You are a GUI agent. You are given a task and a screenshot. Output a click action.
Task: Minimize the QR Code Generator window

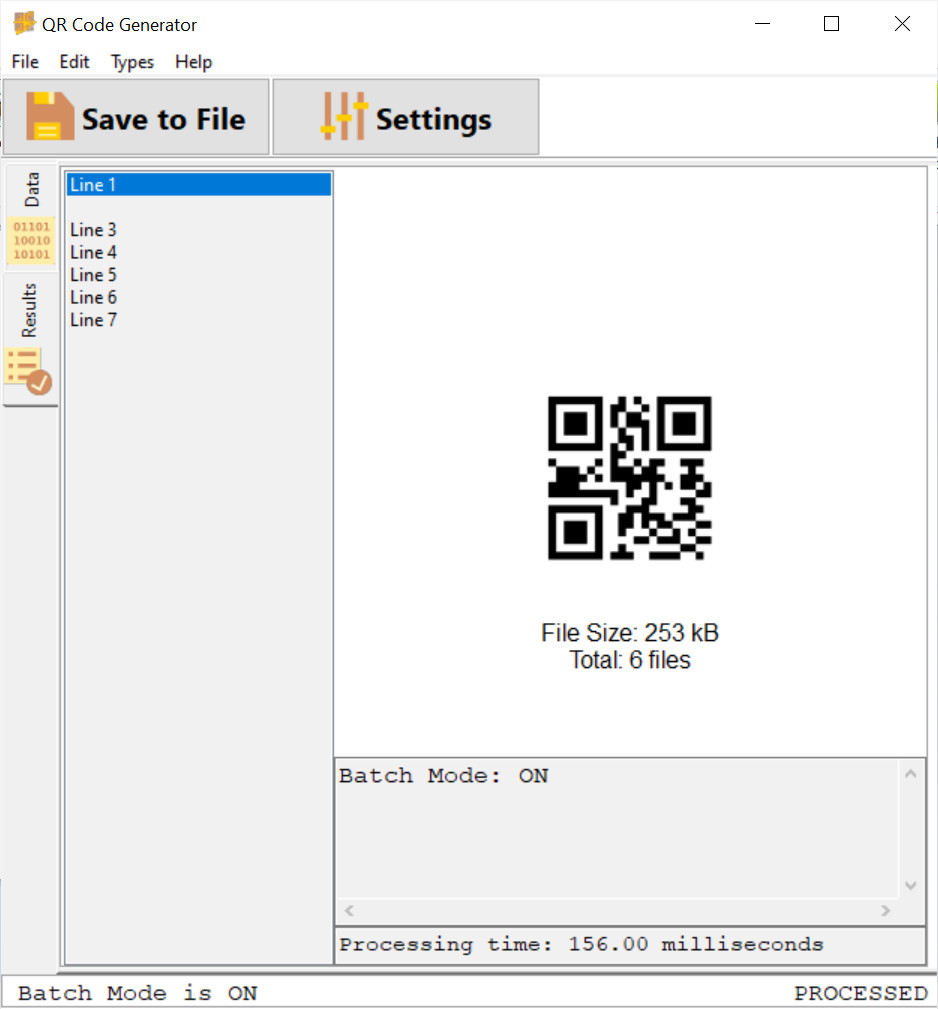(762, 24)
